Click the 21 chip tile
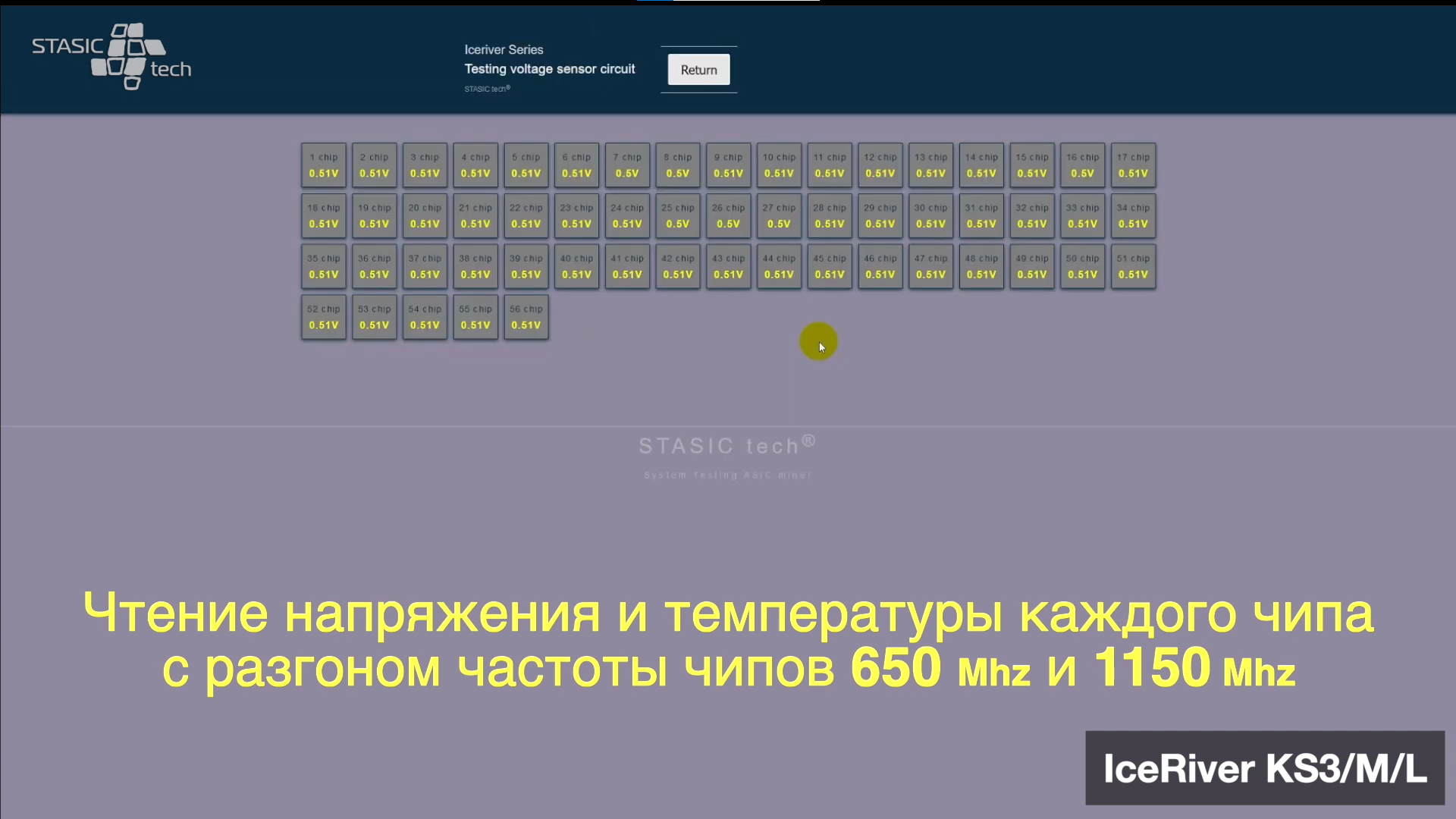Viewport: 1456px width, 819px height. [x=475, y=216]
